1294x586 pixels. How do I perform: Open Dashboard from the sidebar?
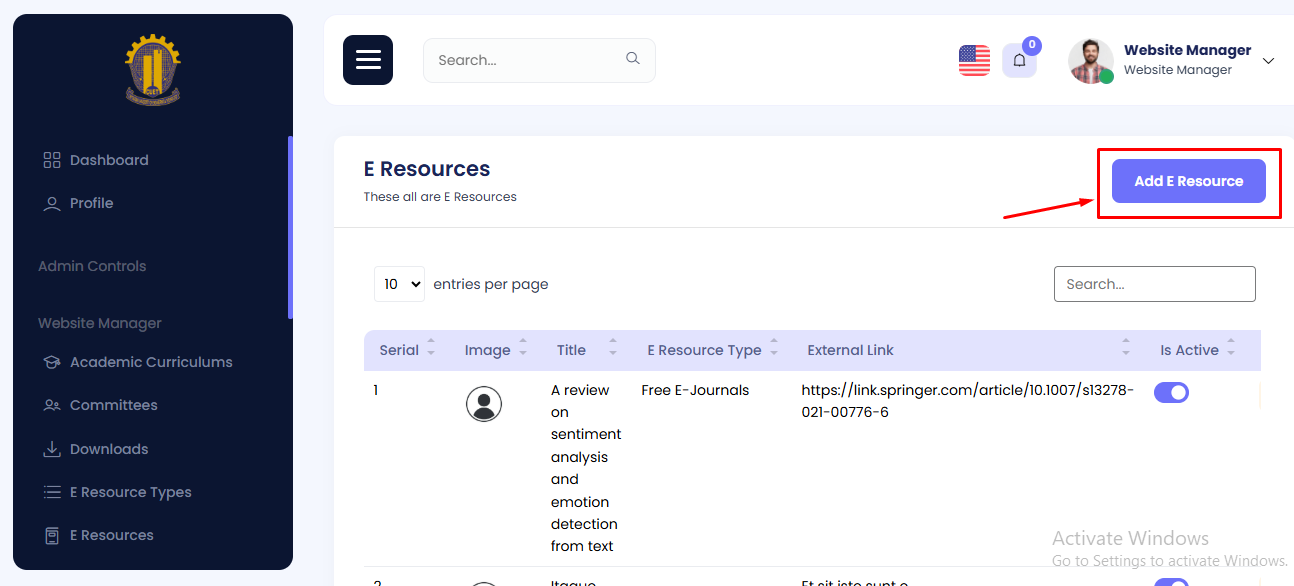pyautogui.click(x=108, y=160)
